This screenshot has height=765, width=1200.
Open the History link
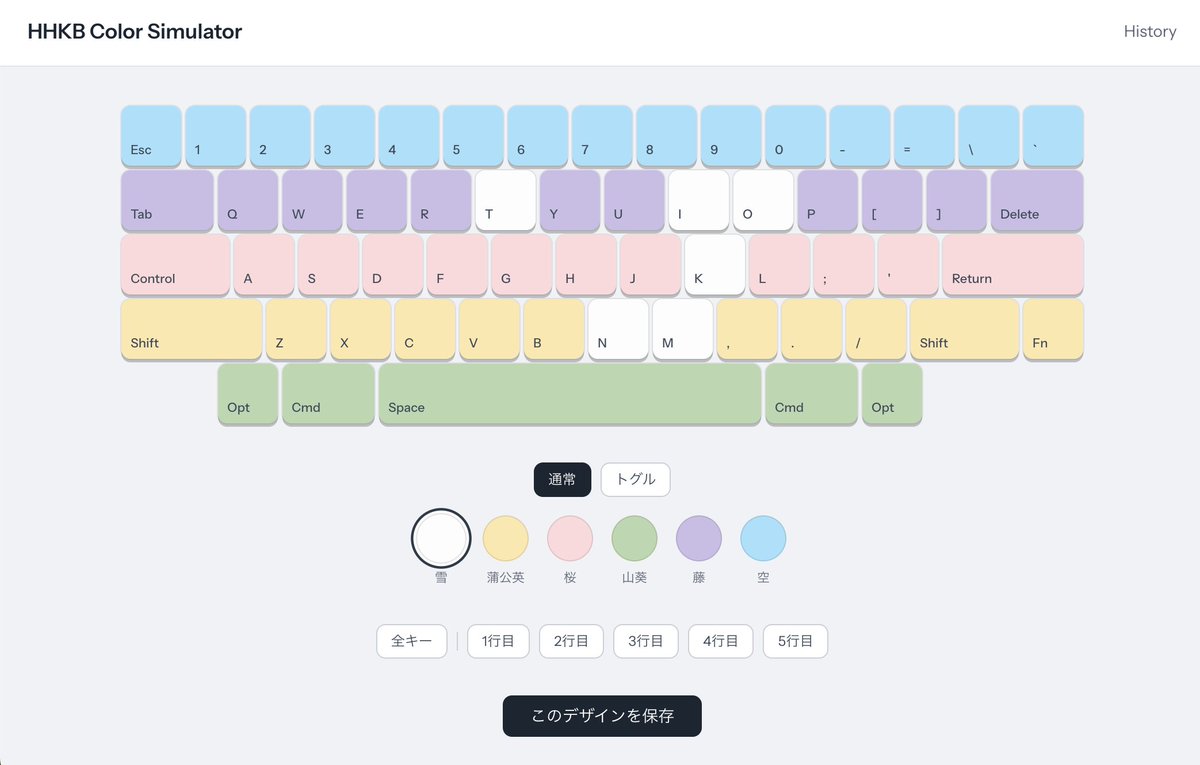click(1150, 32)
